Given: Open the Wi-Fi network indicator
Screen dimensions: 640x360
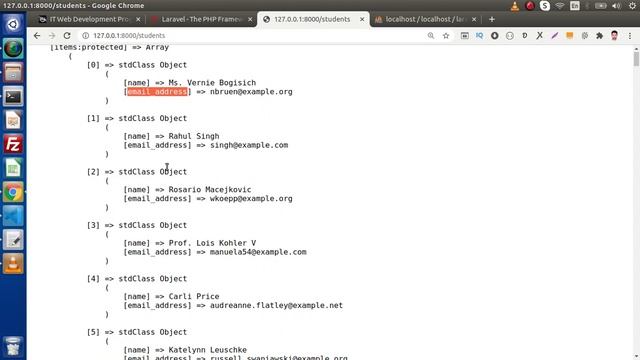Looking at the screenshot, I should [560, 6].
